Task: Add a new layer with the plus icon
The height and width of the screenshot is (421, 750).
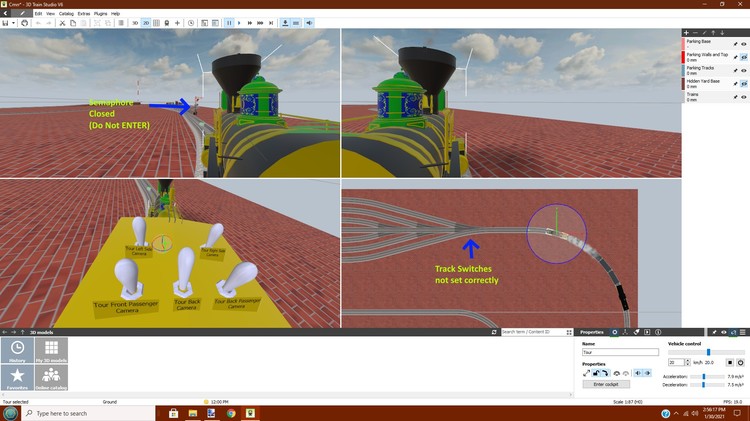Action: tap(686, 33)
